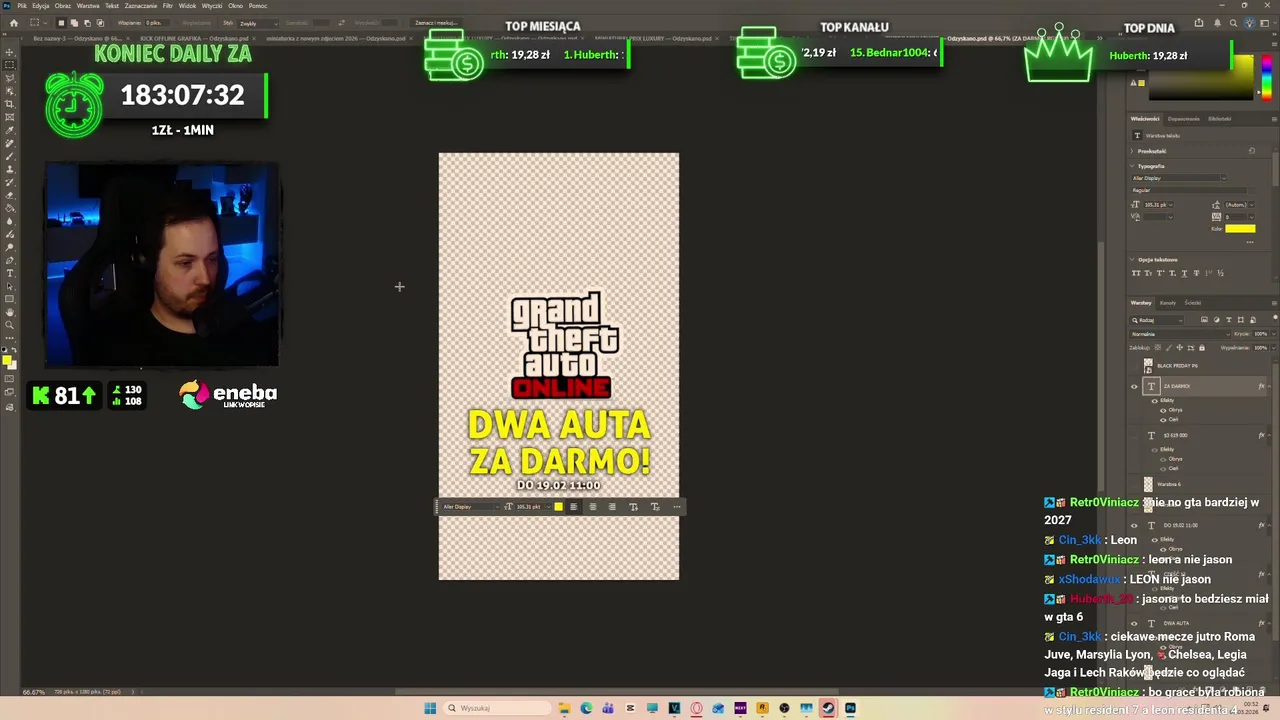Image resolution: width=1280 pixels, height=720 pixels.
Task: Choose Add to Selection mode icon
Action: pos(74,23)
